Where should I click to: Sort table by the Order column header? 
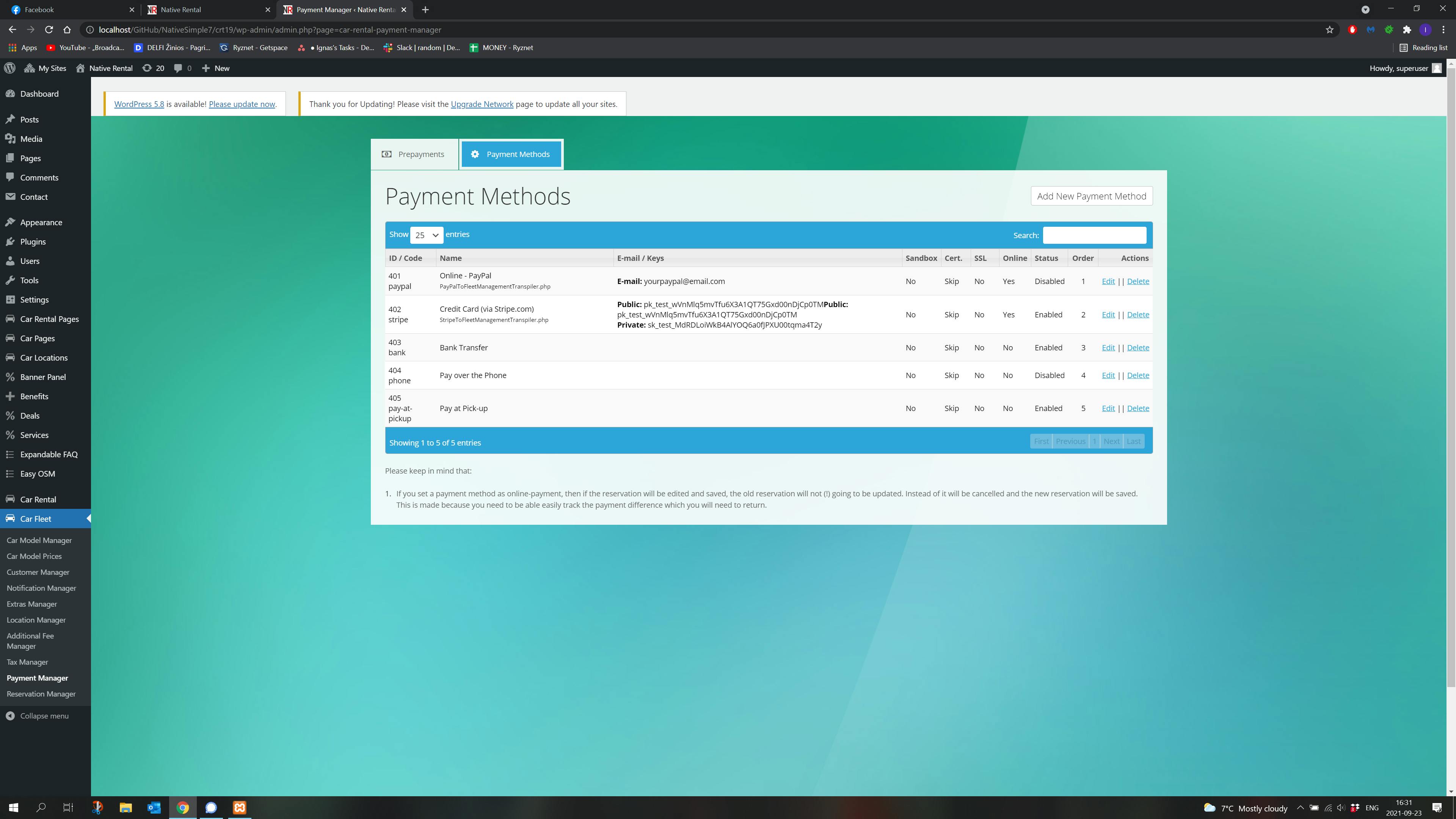(x=1083, y=258)
